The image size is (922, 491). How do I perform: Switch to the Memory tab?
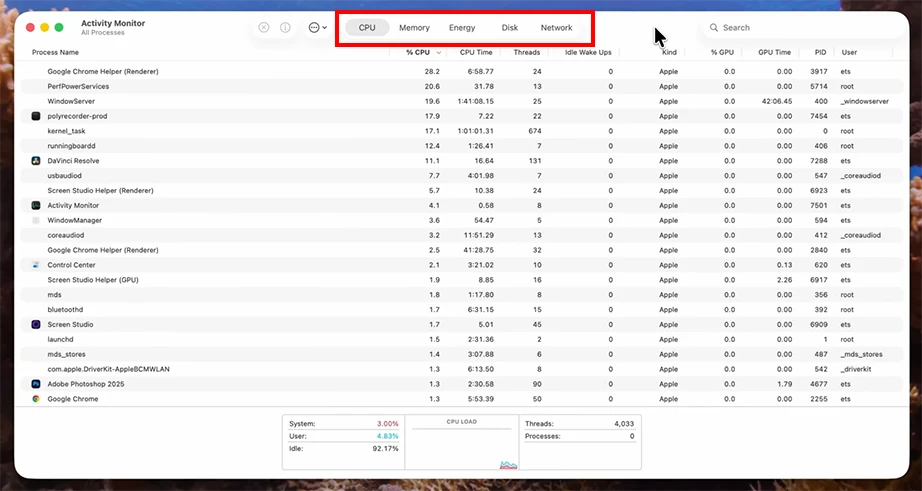[x=415, y=28]
